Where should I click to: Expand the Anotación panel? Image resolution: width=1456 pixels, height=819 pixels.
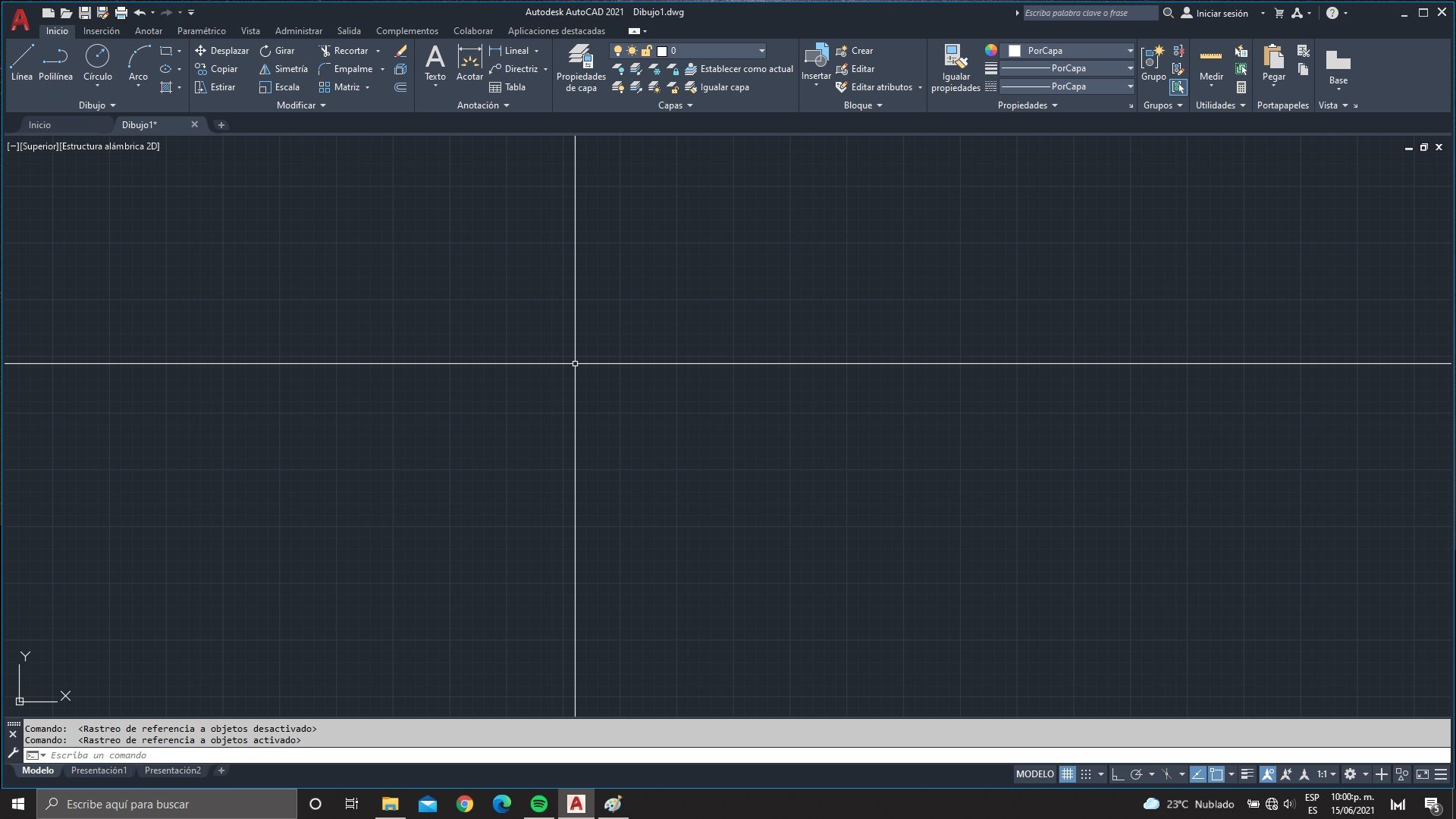[483, 105]
